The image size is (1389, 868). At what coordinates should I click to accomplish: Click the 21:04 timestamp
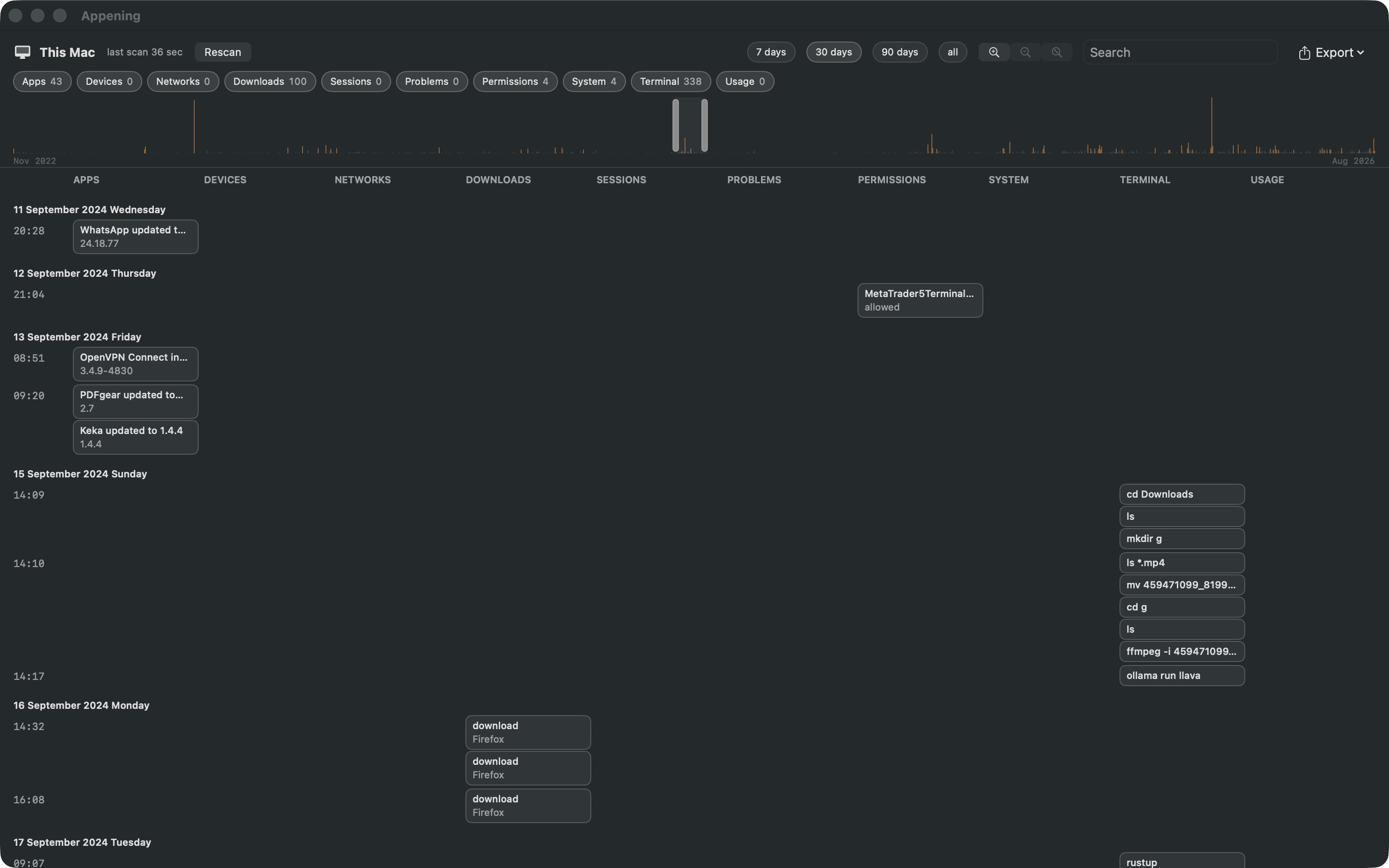[29, 295]
